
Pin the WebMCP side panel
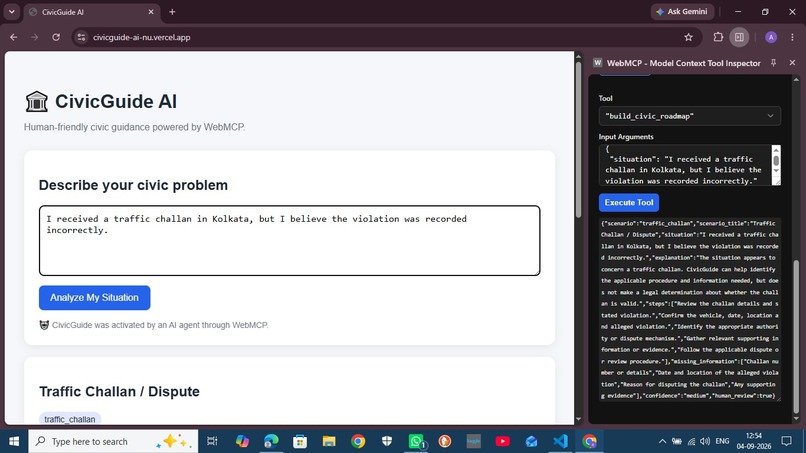[x=773, y=63]
